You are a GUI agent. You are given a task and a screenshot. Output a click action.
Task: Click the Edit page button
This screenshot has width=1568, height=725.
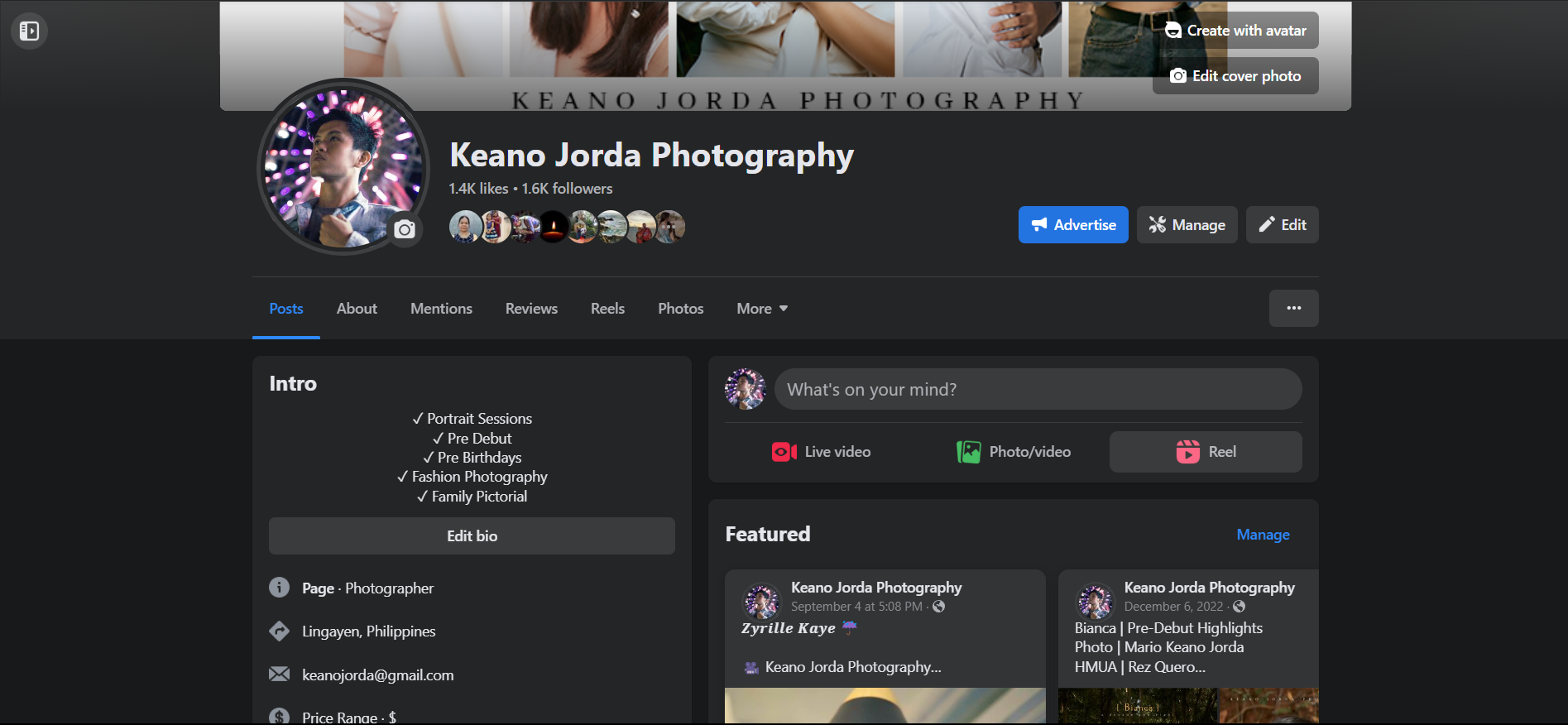click(x=1283, y=225)
